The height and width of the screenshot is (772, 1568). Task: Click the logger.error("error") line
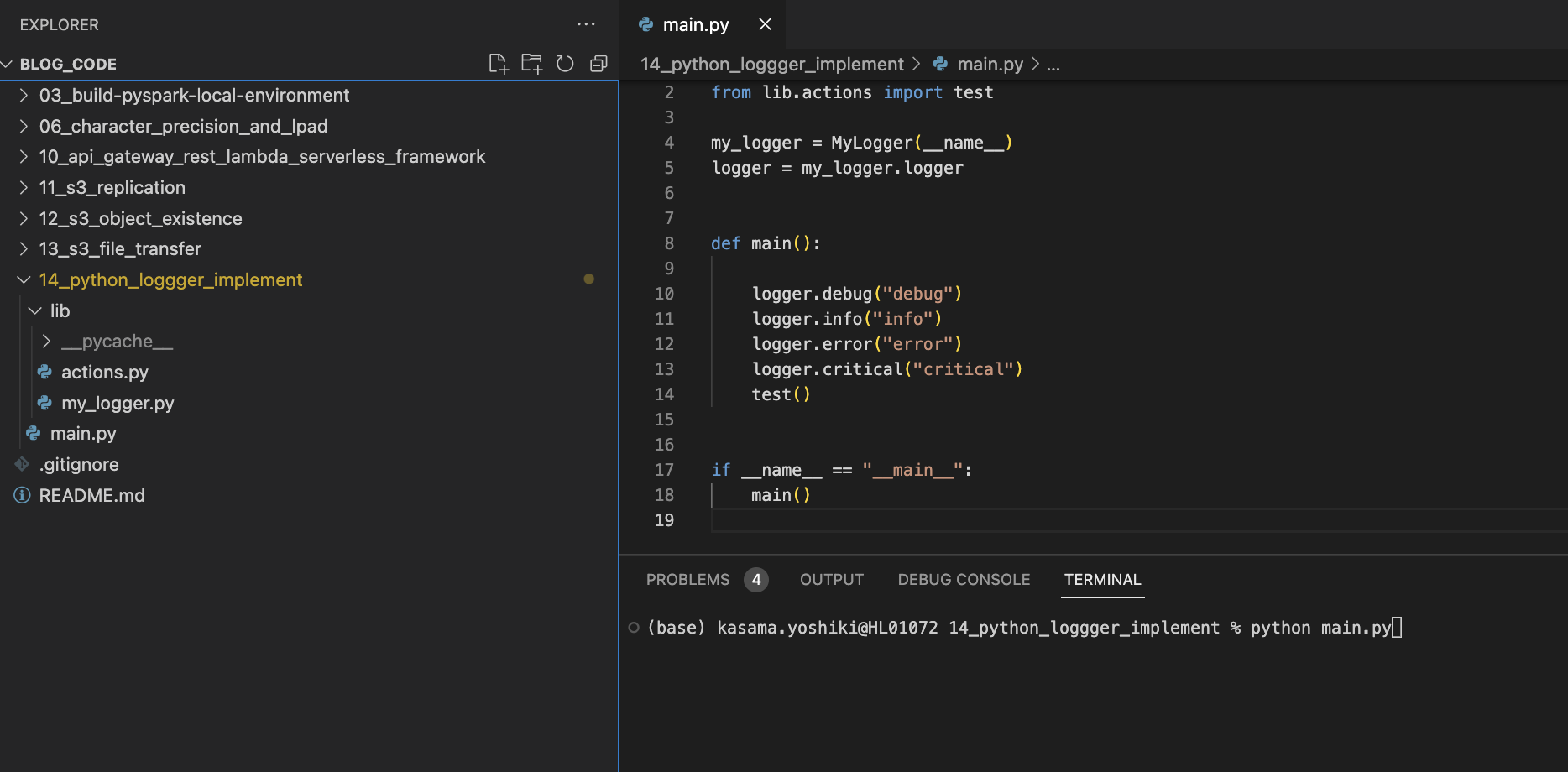tap(856, 344)
